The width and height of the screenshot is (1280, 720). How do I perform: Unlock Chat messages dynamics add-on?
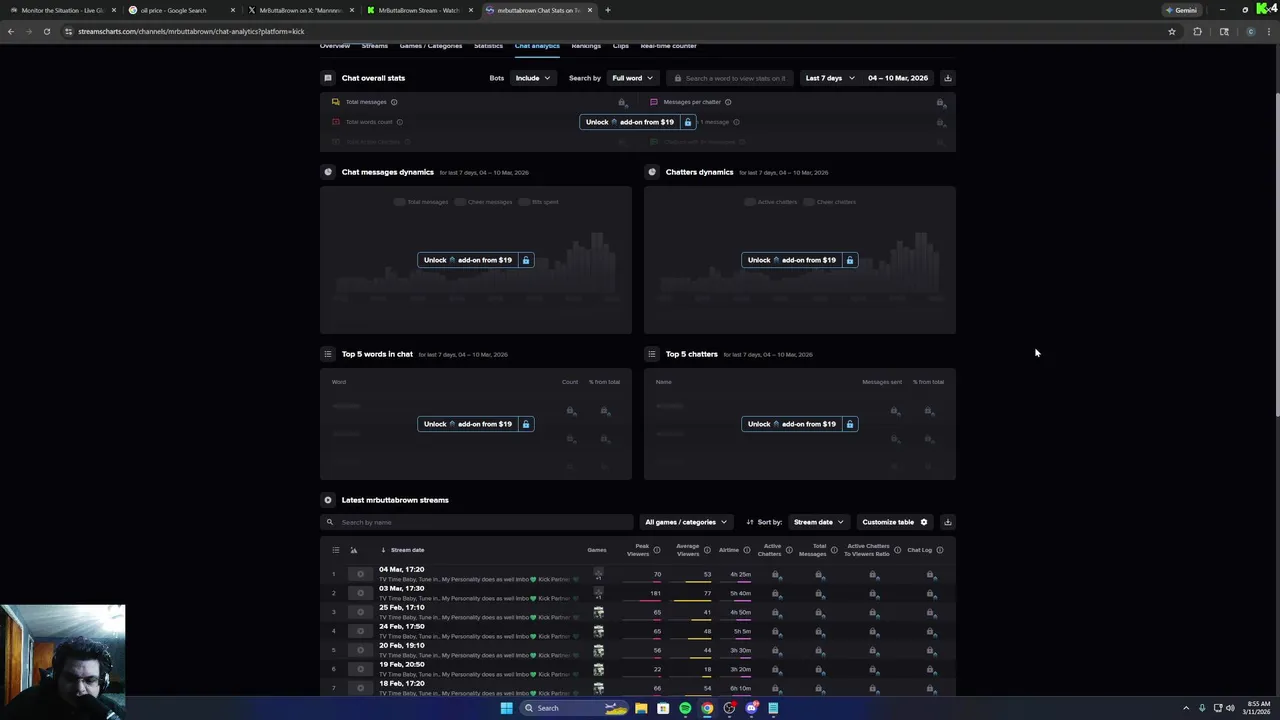(x=476, y=260)
